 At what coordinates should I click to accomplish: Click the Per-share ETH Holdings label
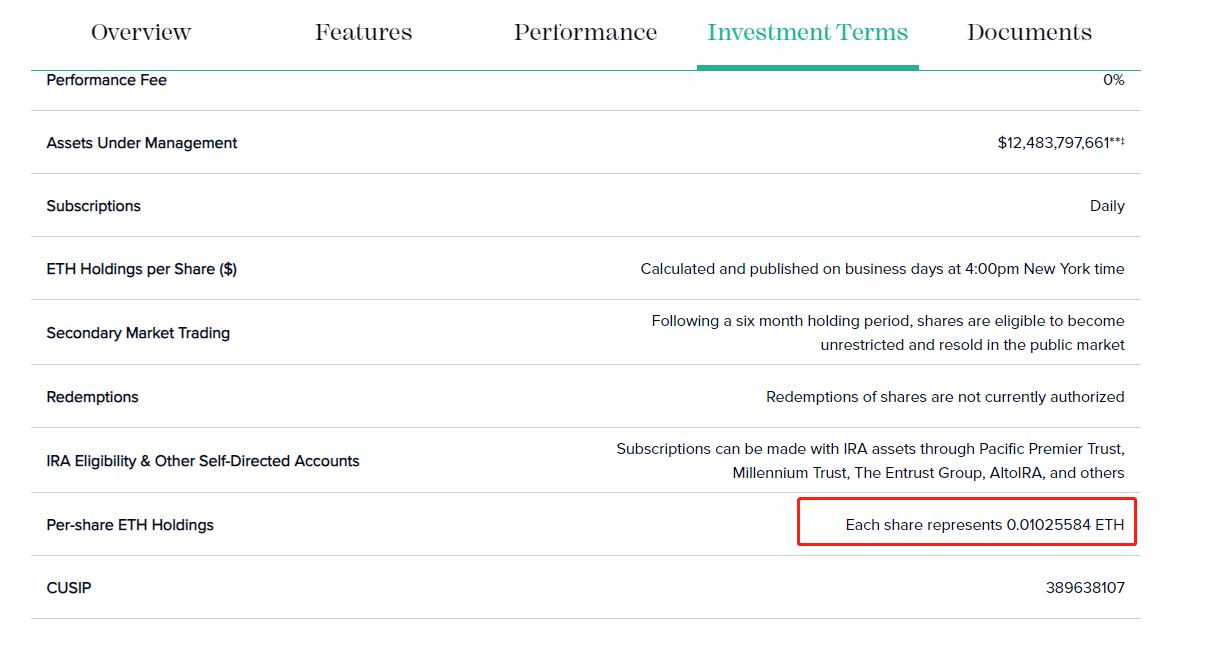click(130, 525)
